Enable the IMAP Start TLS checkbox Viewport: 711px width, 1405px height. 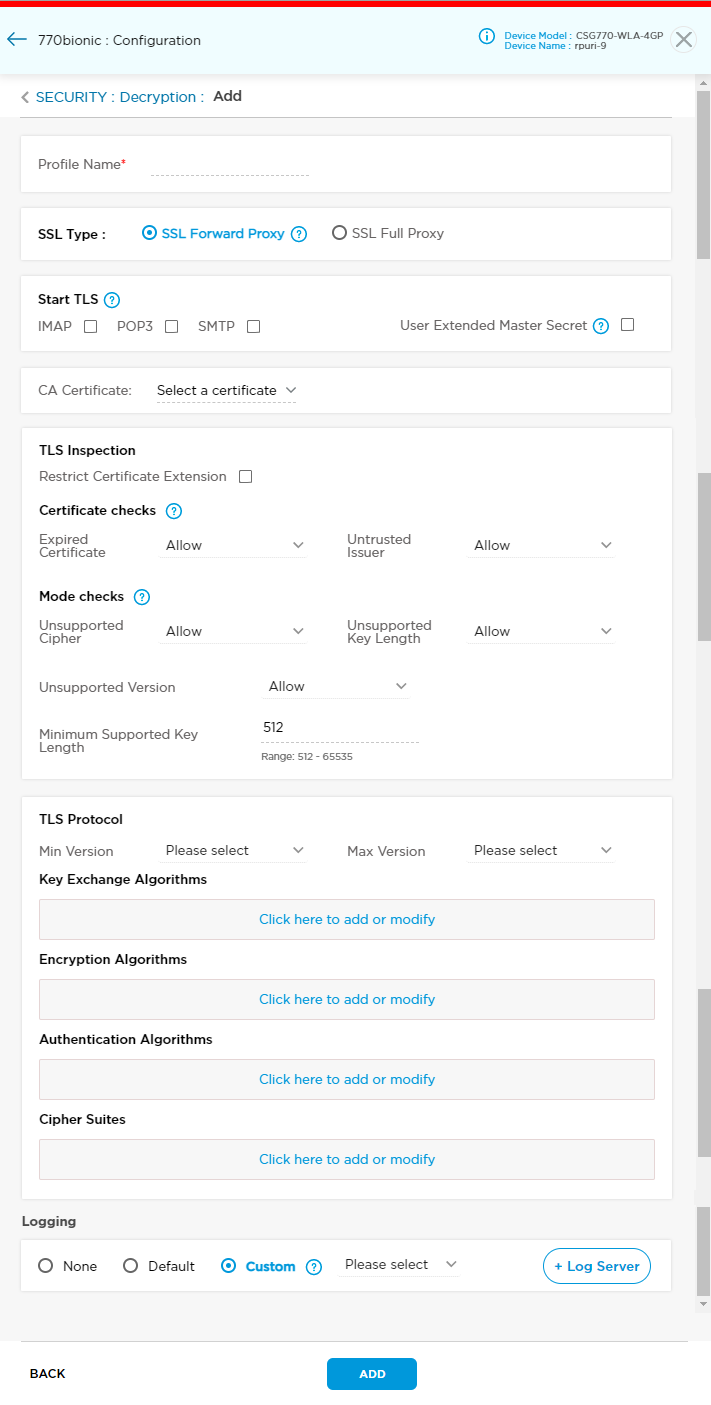click(x=90, y=326)
